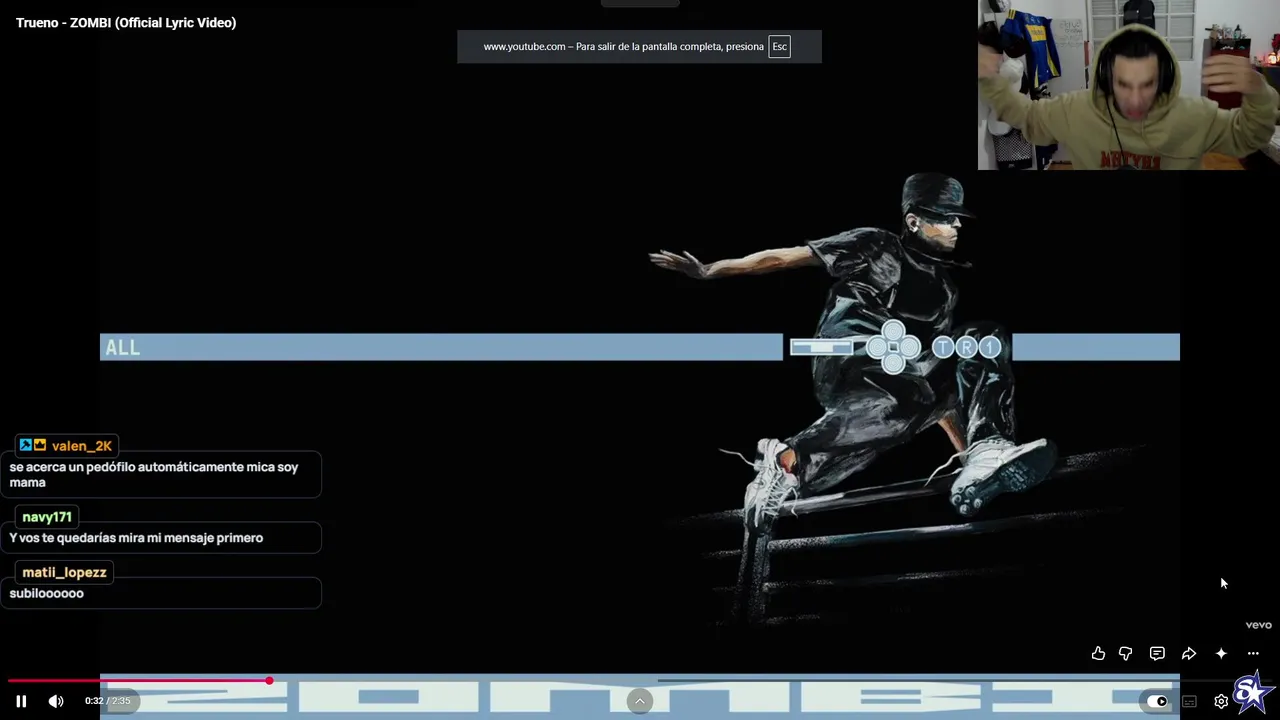Viewport: 1280px width, 720px height.
Task: Click badge icons beside valen_2K
Action: pyautogui.click(x=33, y=445)
